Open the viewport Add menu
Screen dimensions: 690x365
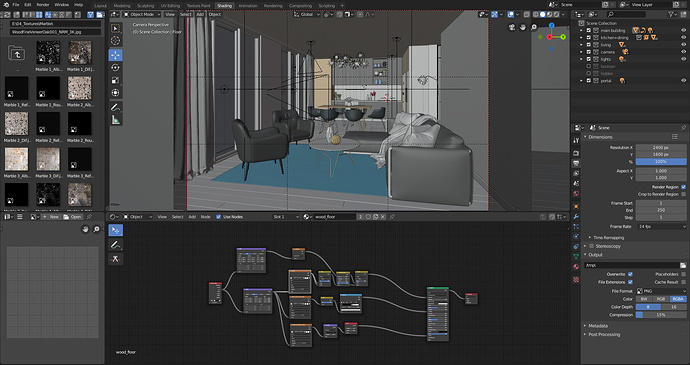point(200,15)
